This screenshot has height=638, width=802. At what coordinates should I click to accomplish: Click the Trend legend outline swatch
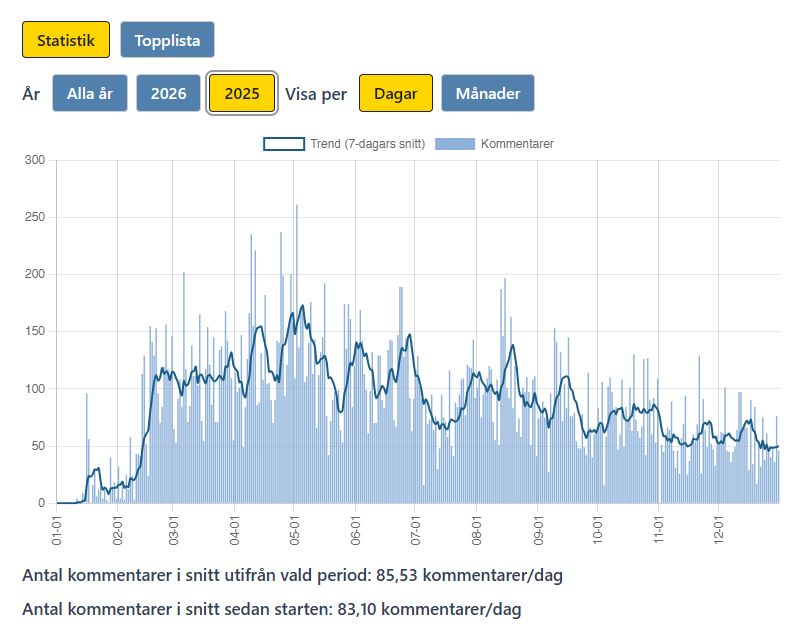click(x=283, y=144)
